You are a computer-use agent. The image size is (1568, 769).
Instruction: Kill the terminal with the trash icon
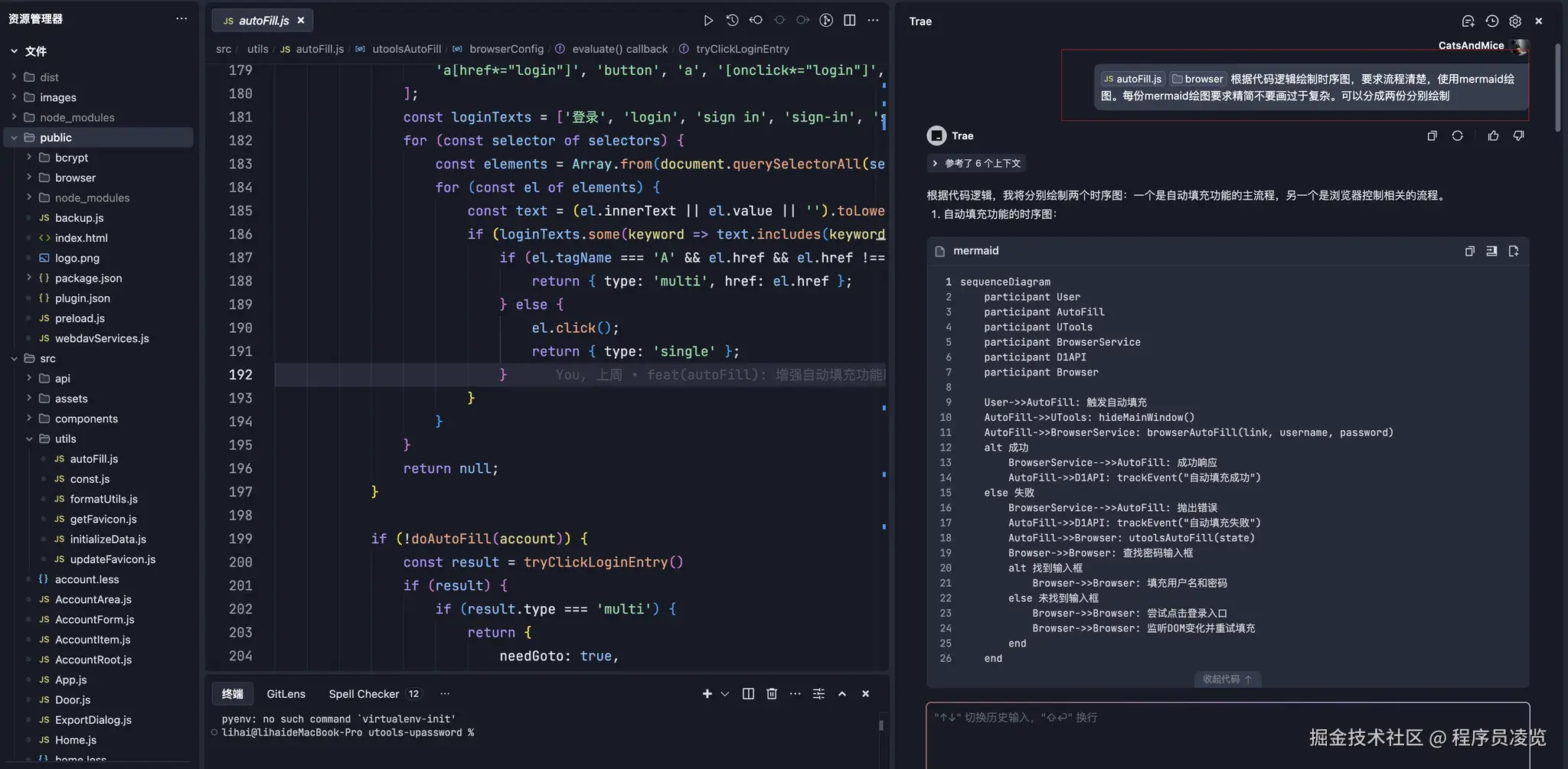click(772, 694)
